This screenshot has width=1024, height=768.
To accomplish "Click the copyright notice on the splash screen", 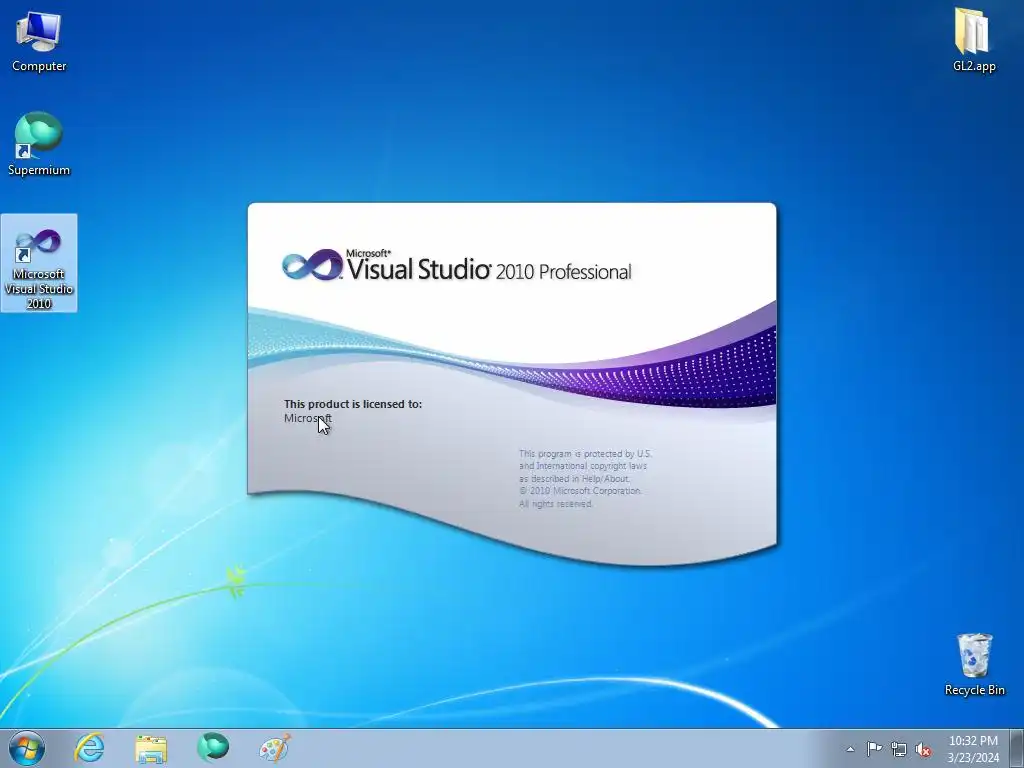I will (585, 478).
